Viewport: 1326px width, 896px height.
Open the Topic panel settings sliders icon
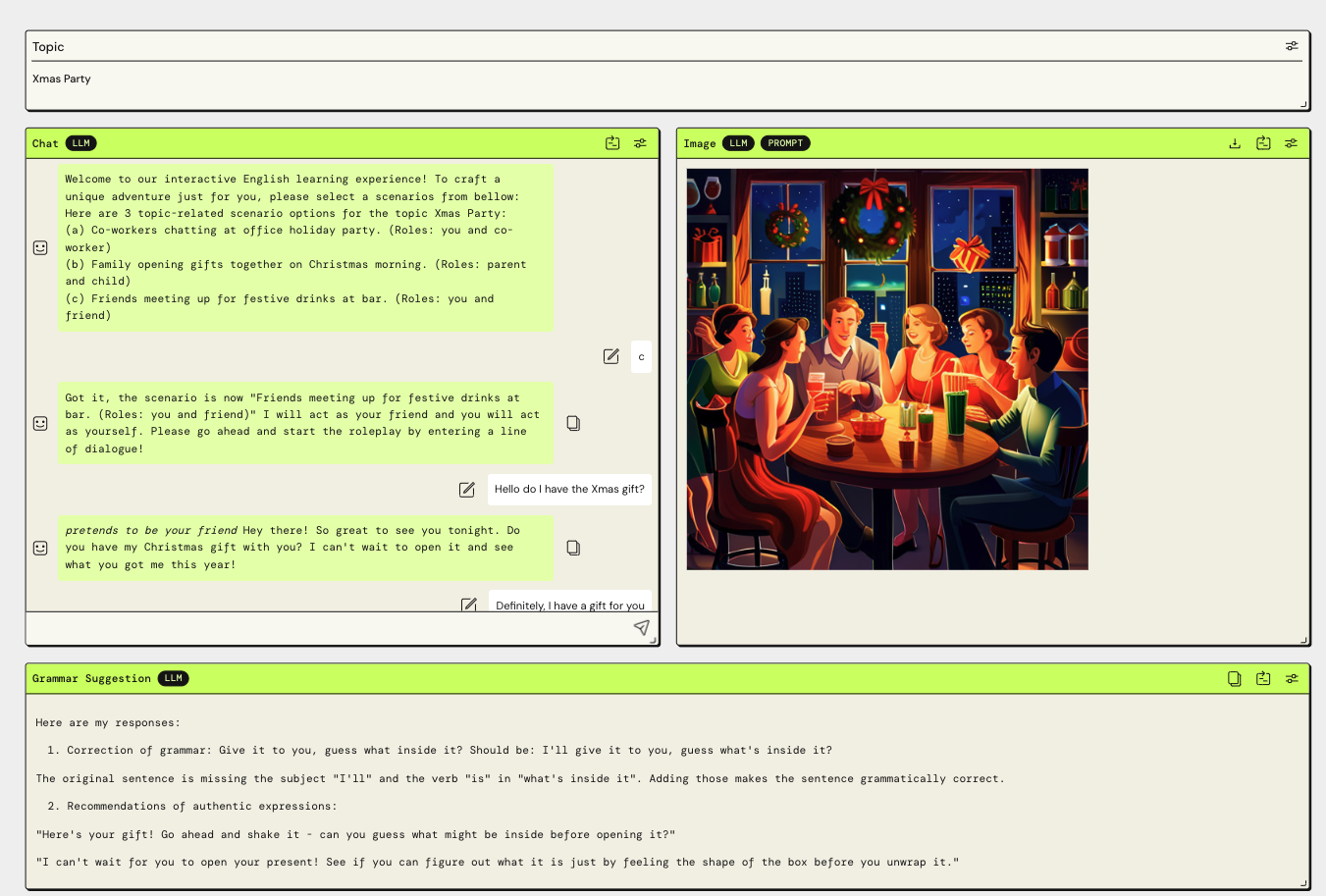coord(1292,46)
